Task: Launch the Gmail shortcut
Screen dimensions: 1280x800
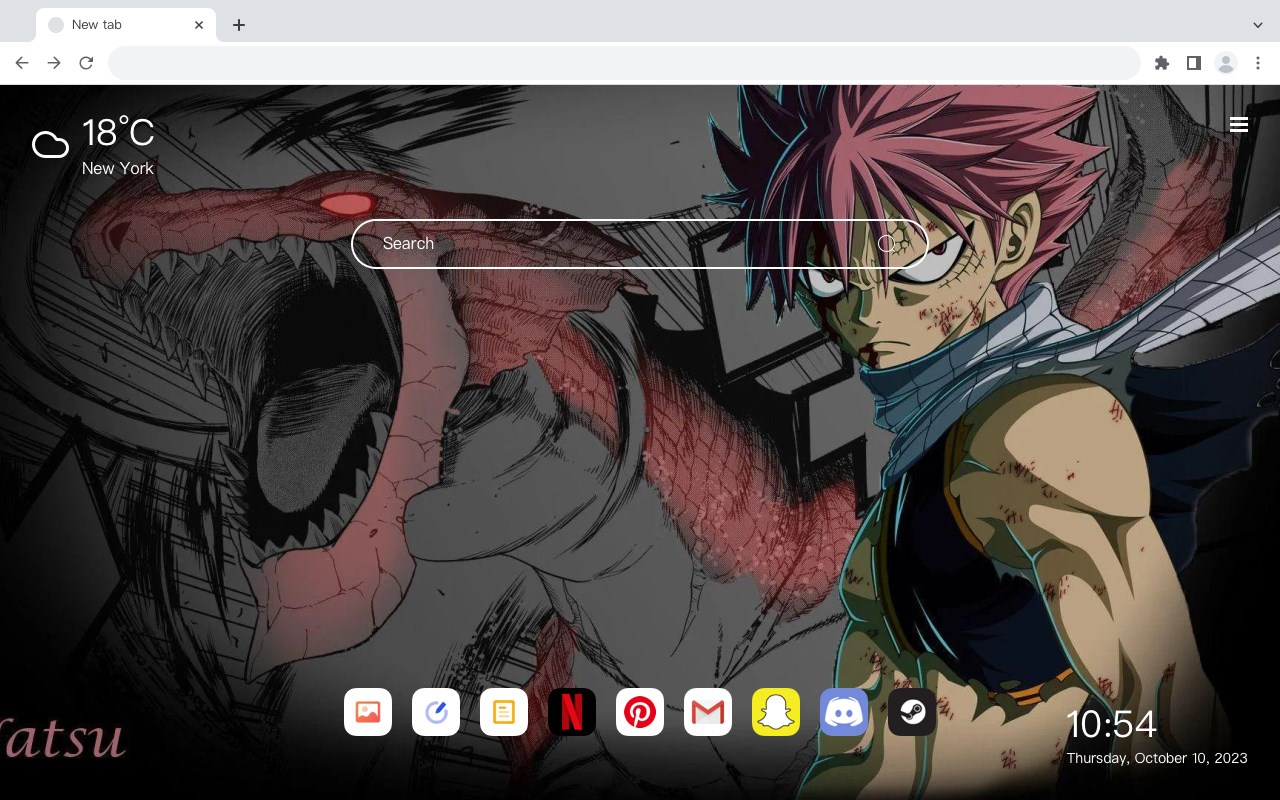Action: pyautogui.click(x=708, y=712)
